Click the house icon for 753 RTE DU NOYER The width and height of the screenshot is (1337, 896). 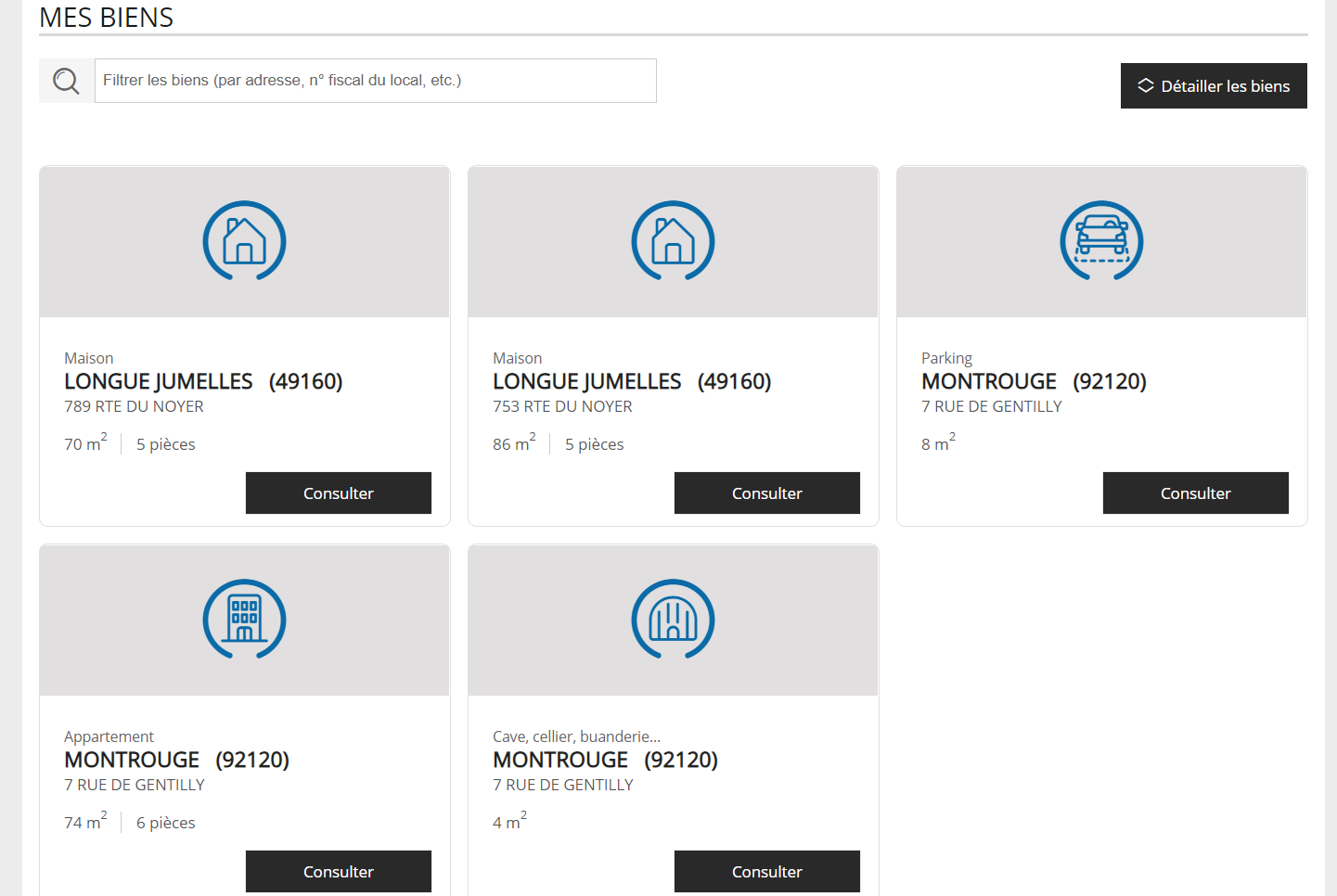point(674,241)
